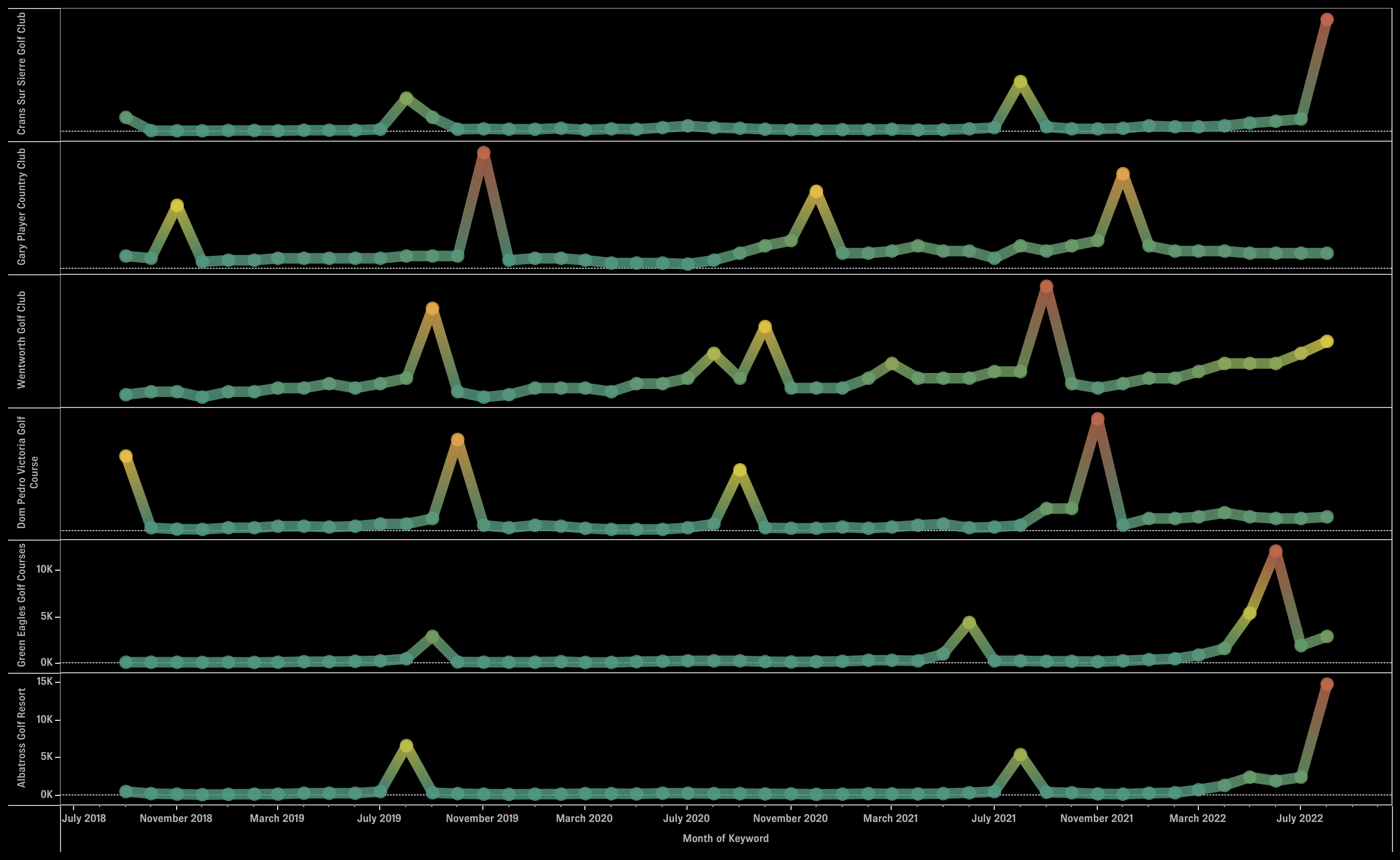Select Dom Pedro red peak, November 2021

(1098, 419)
